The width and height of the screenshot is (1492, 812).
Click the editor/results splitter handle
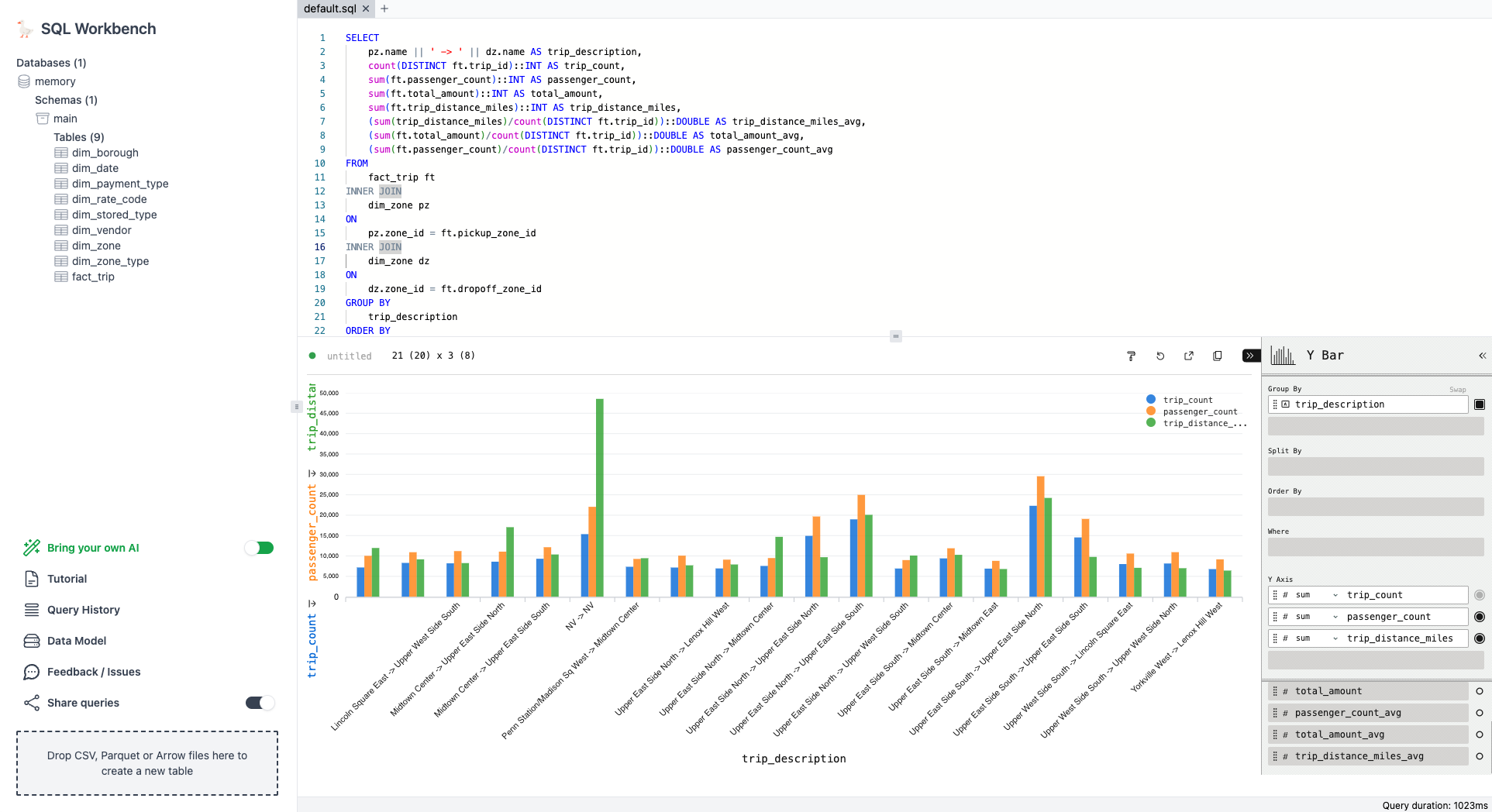click(x=895, y=336)
